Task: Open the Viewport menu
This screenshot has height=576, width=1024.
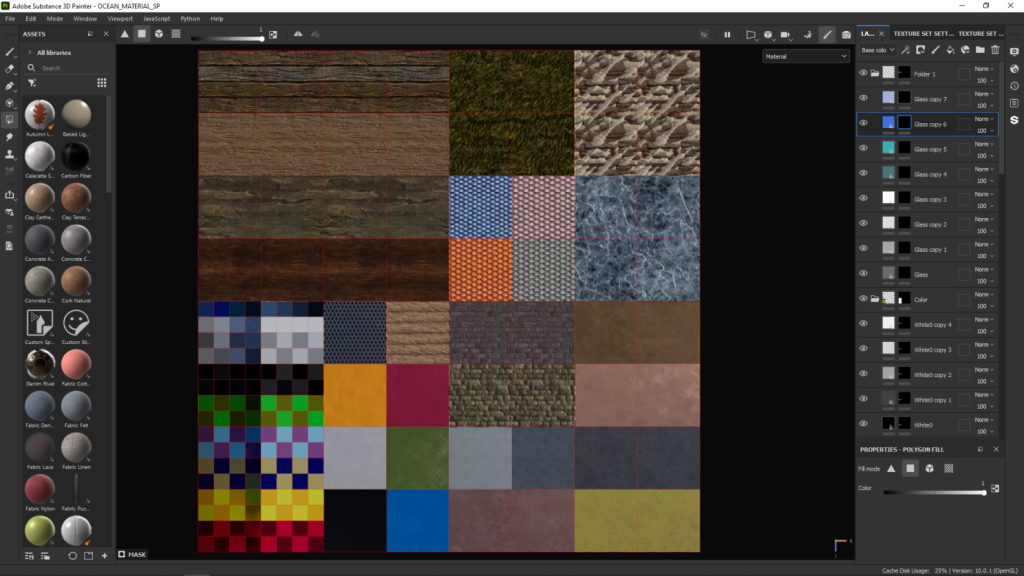Action: pos(119,18)
